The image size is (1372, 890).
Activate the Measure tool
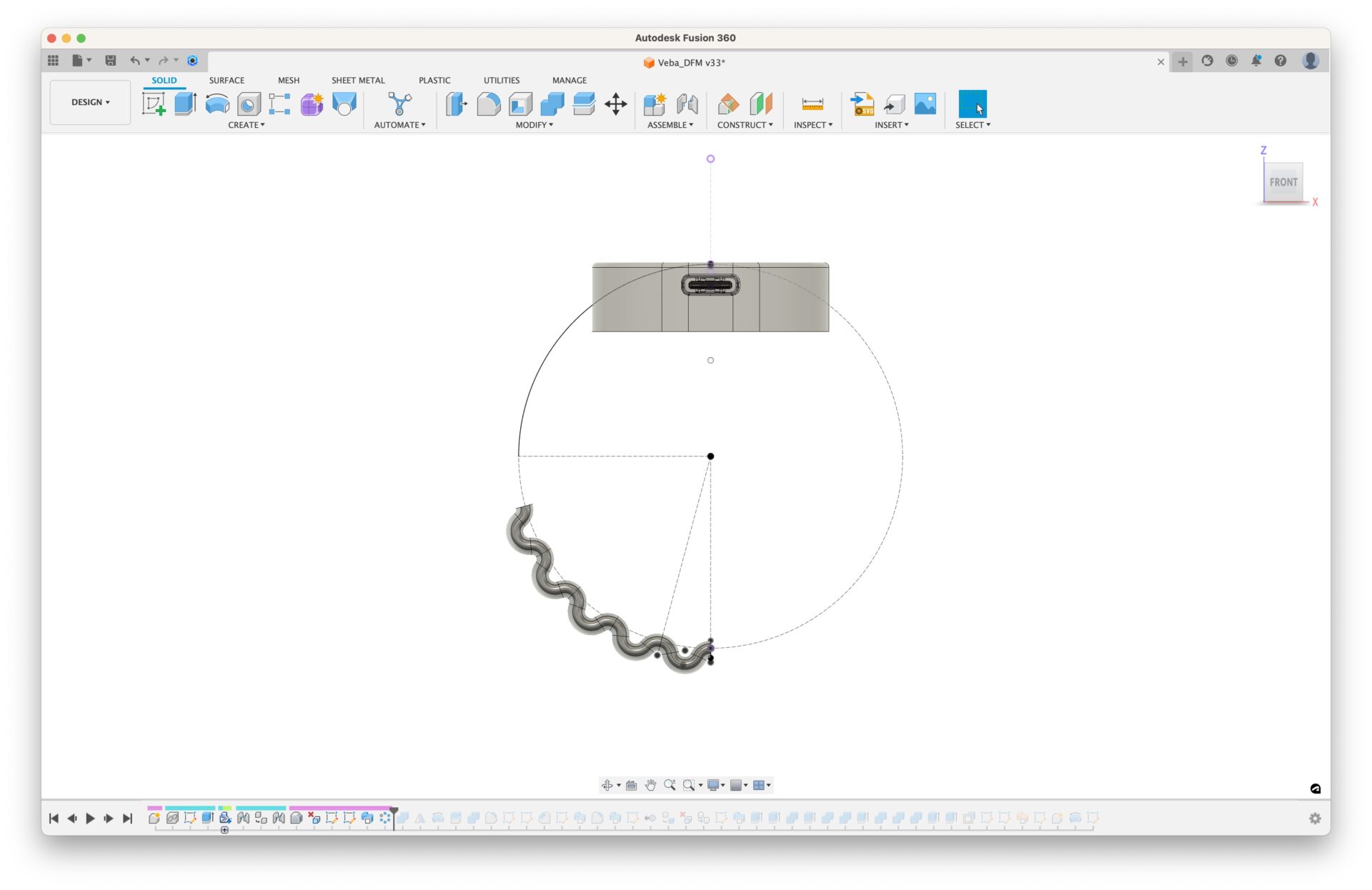coord(812,104)
